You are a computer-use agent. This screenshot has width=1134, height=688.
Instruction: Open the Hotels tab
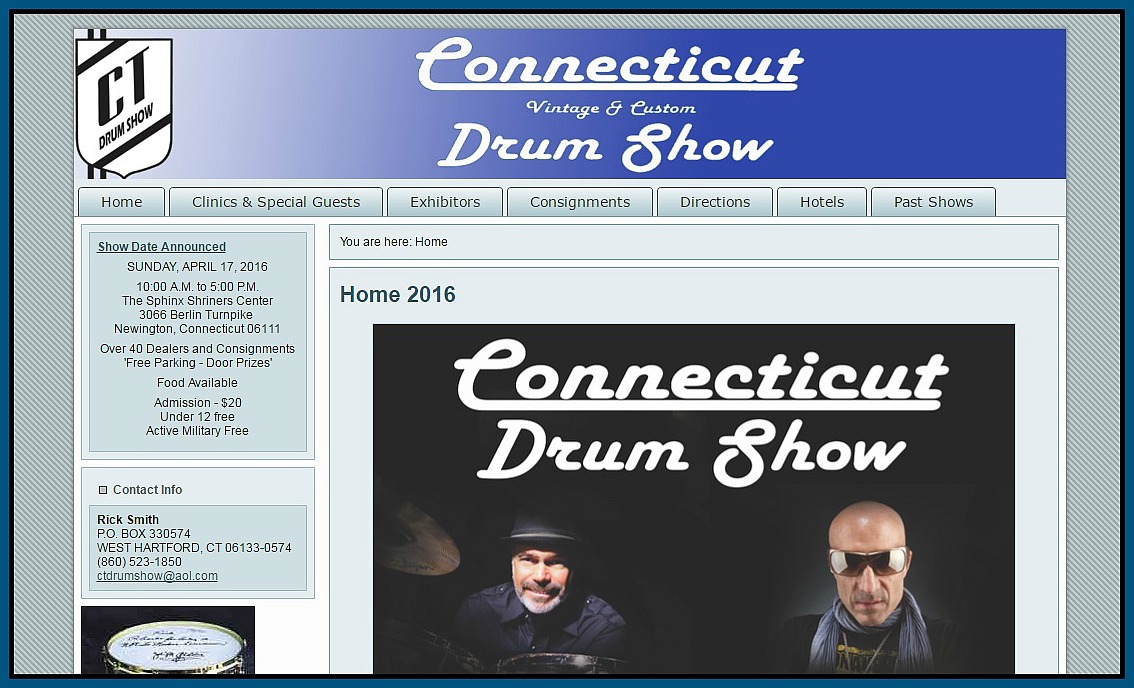click(x=822, y=201)
